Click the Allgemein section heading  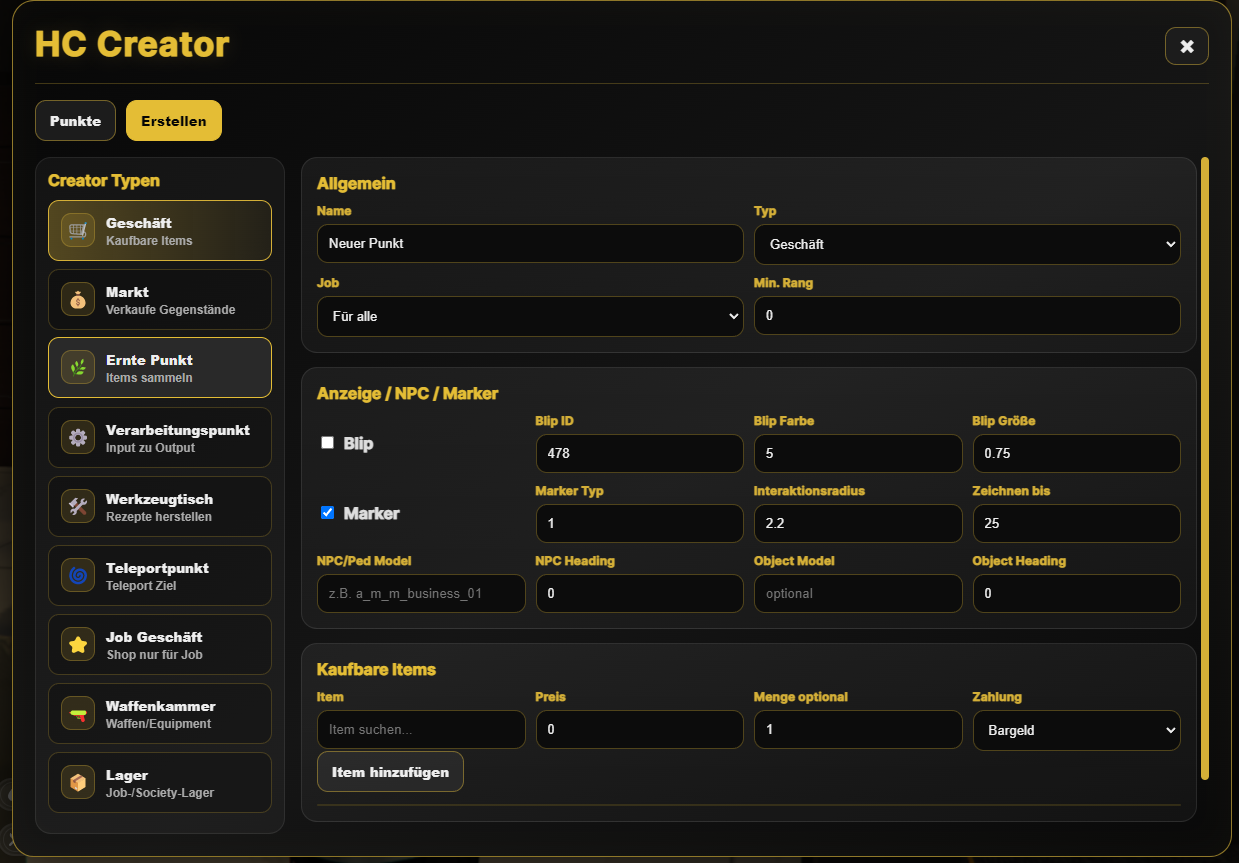point(356,184)
